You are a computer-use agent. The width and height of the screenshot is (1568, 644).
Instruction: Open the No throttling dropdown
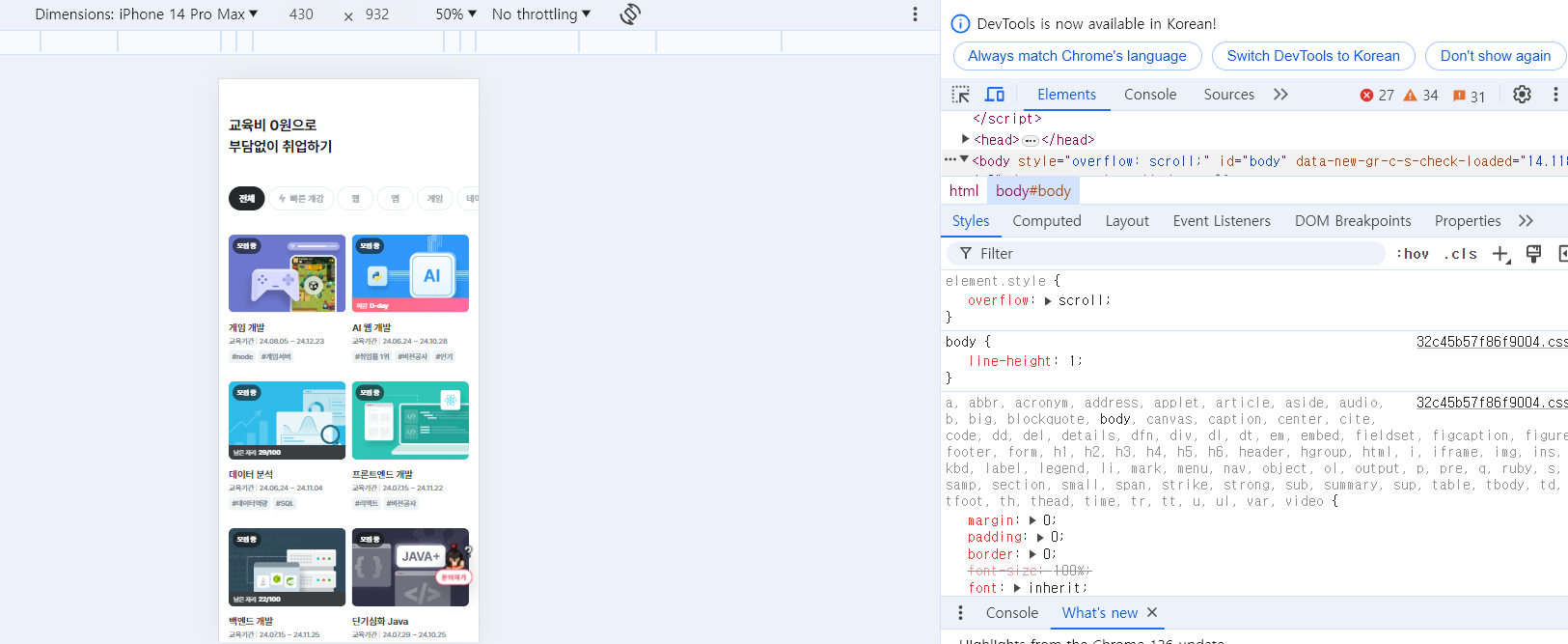541,14
